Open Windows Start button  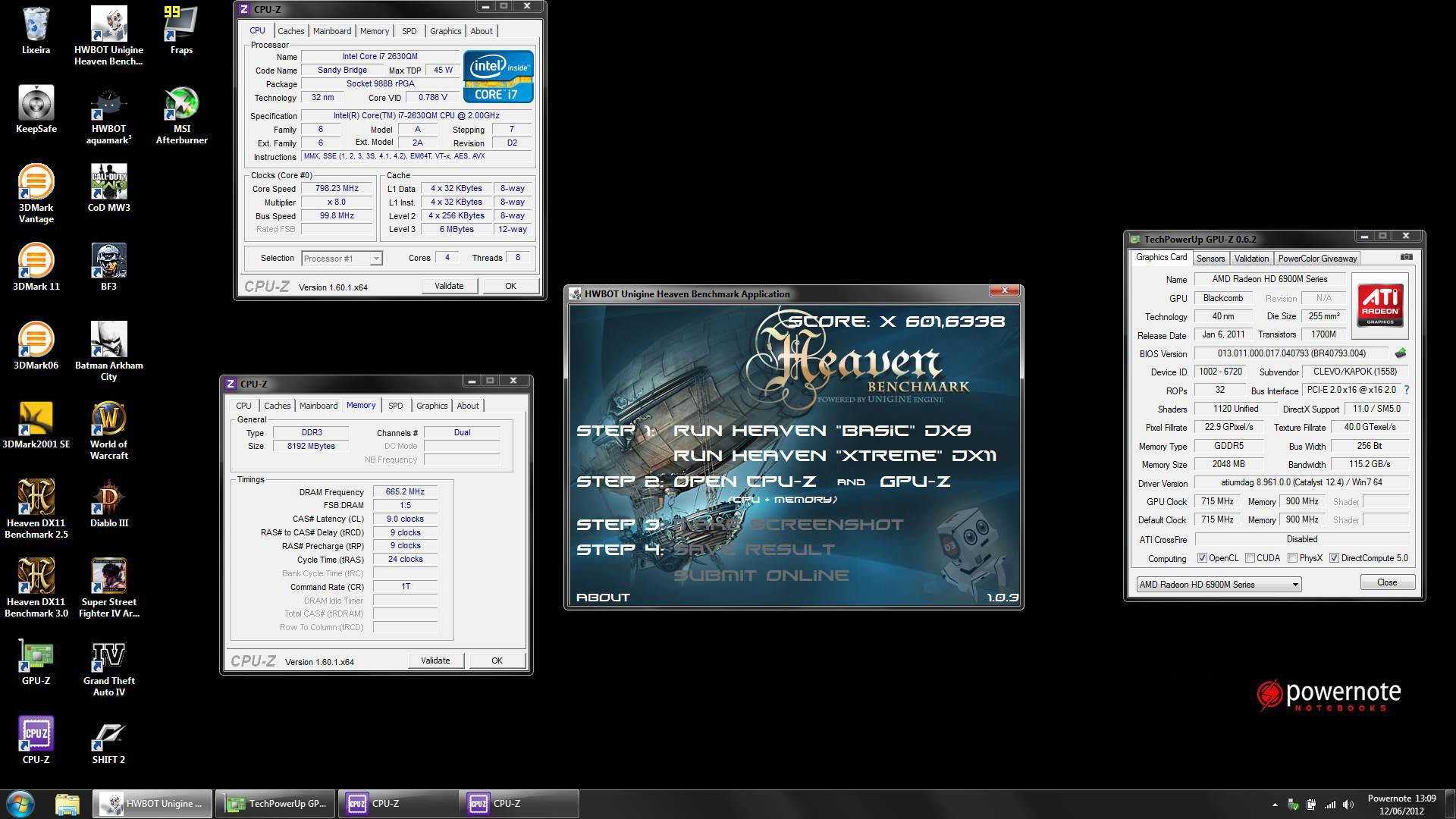pyautogui.click(x=20, y=804)
